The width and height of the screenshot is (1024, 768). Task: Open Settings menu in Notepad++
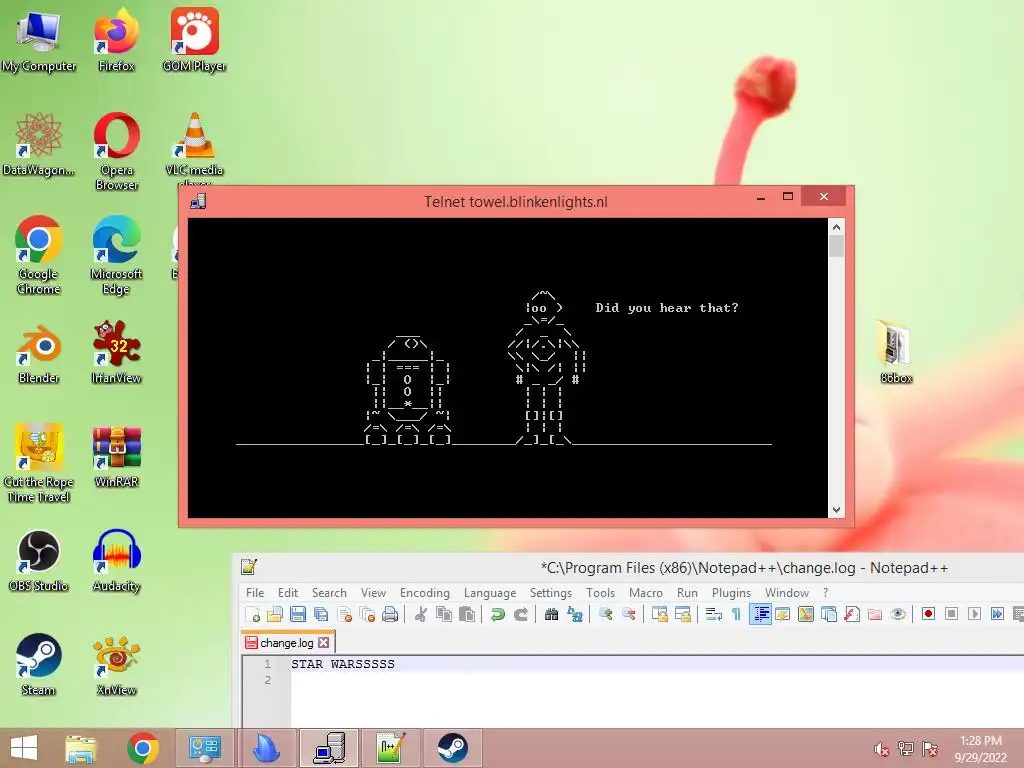coord(551,592)
